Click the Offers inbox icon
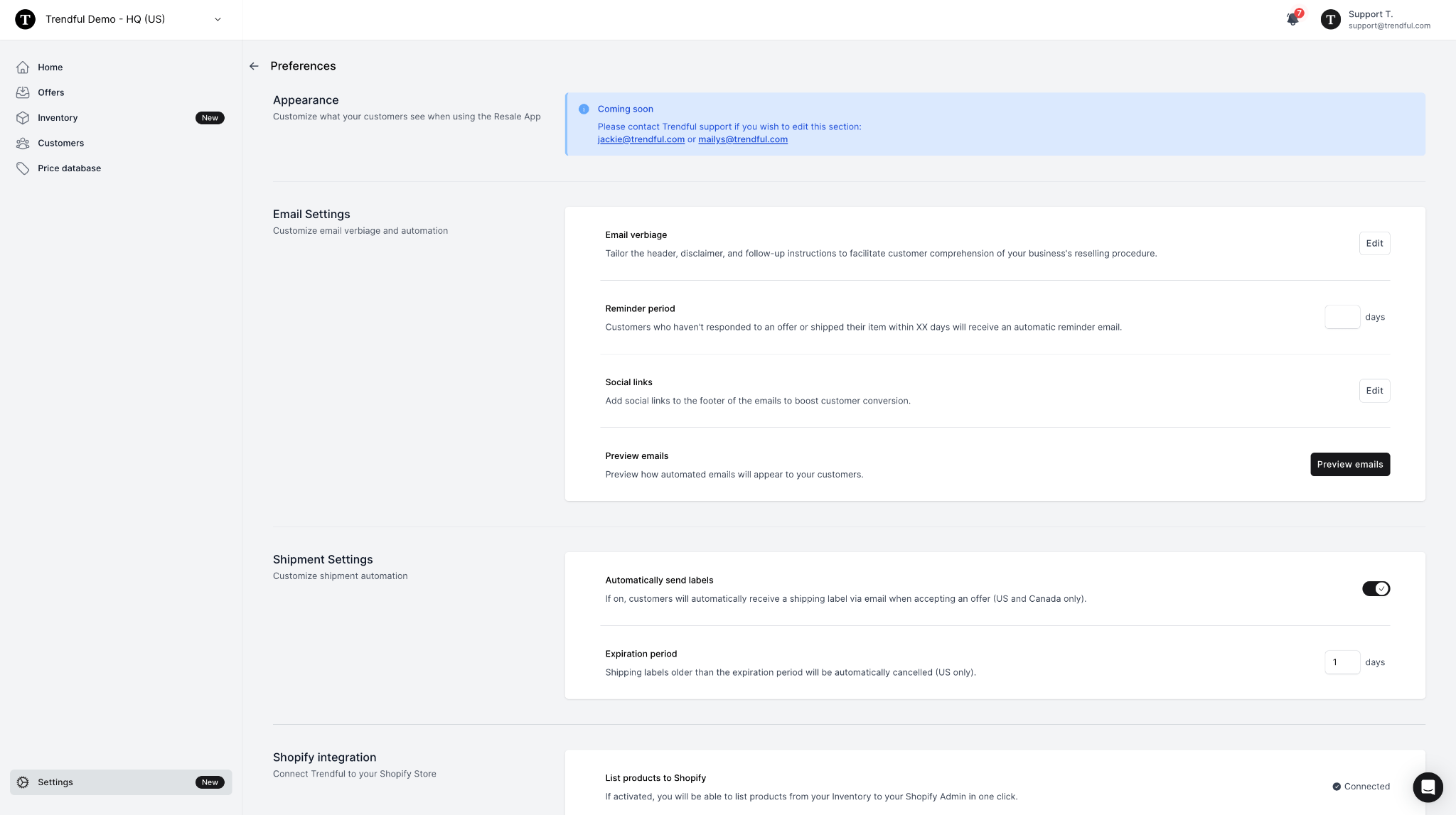This screenshot has width=1456, height=815. (x=23, y=92)
